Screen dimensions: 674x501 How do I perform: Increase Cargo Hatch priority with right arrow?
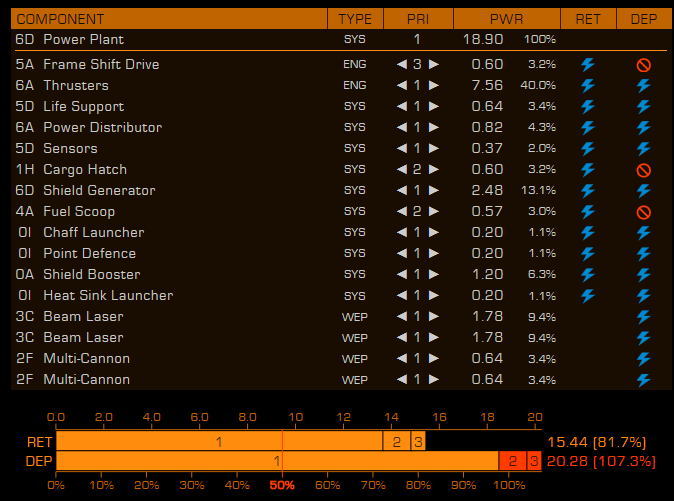pos(434,169)
